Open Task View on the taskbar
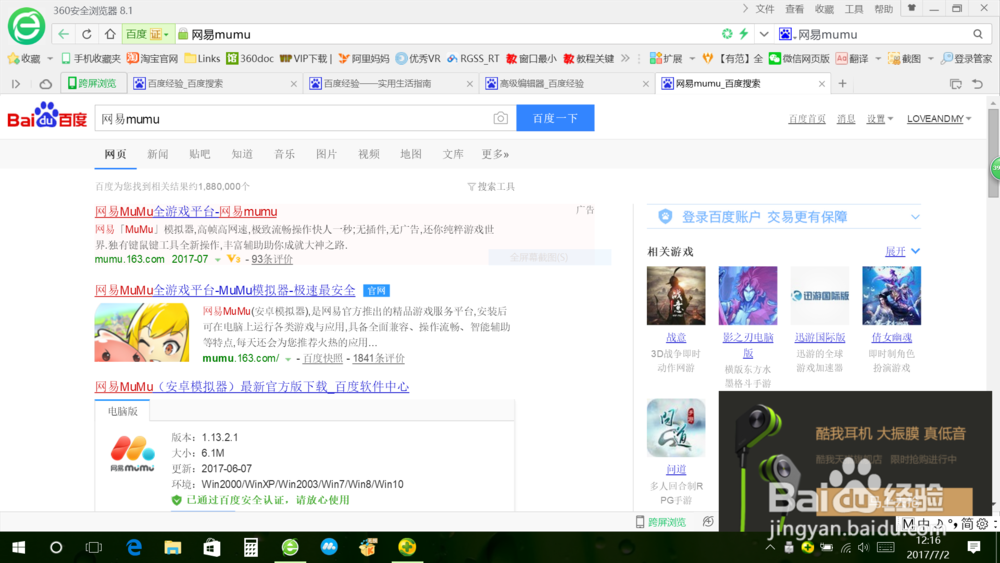1000x563 pixels. pyautogui.click(x=94, y=547)
